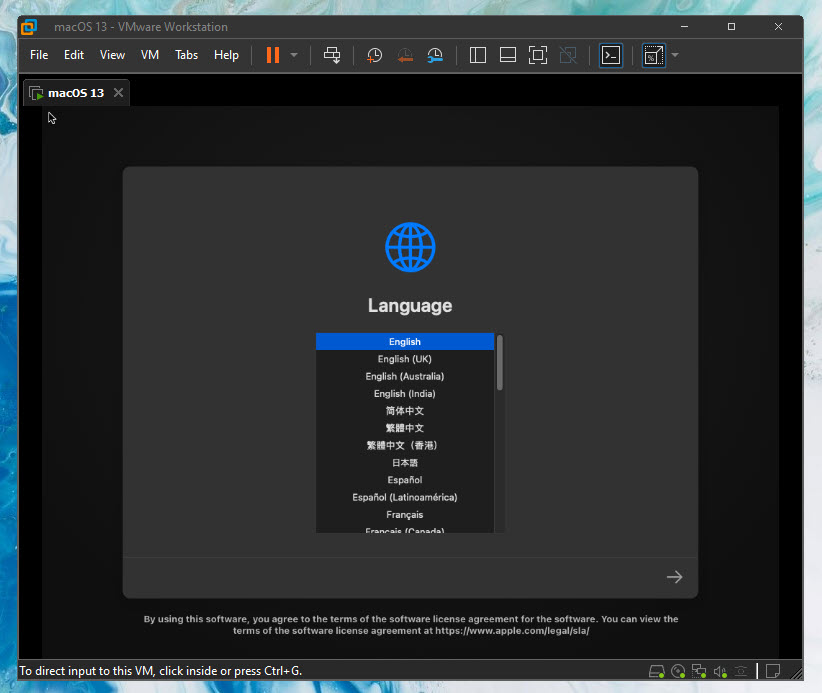The height and width of the screenshot is (693, 822).
Task: Take a snapshot of this VM
Action: coord(374,55)
